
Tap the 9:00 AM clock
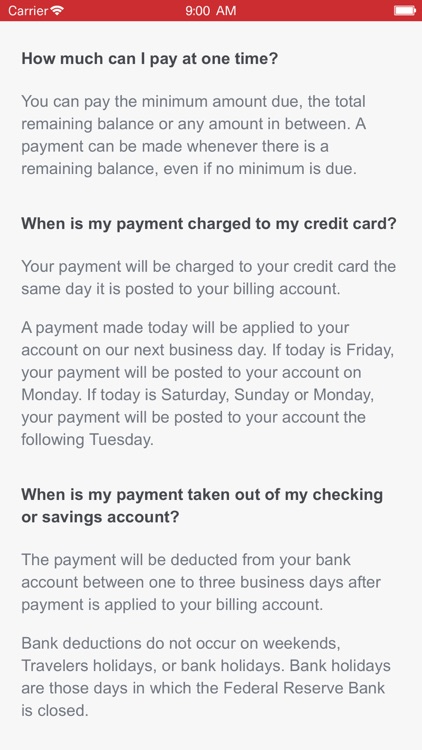tap(211, 10)
